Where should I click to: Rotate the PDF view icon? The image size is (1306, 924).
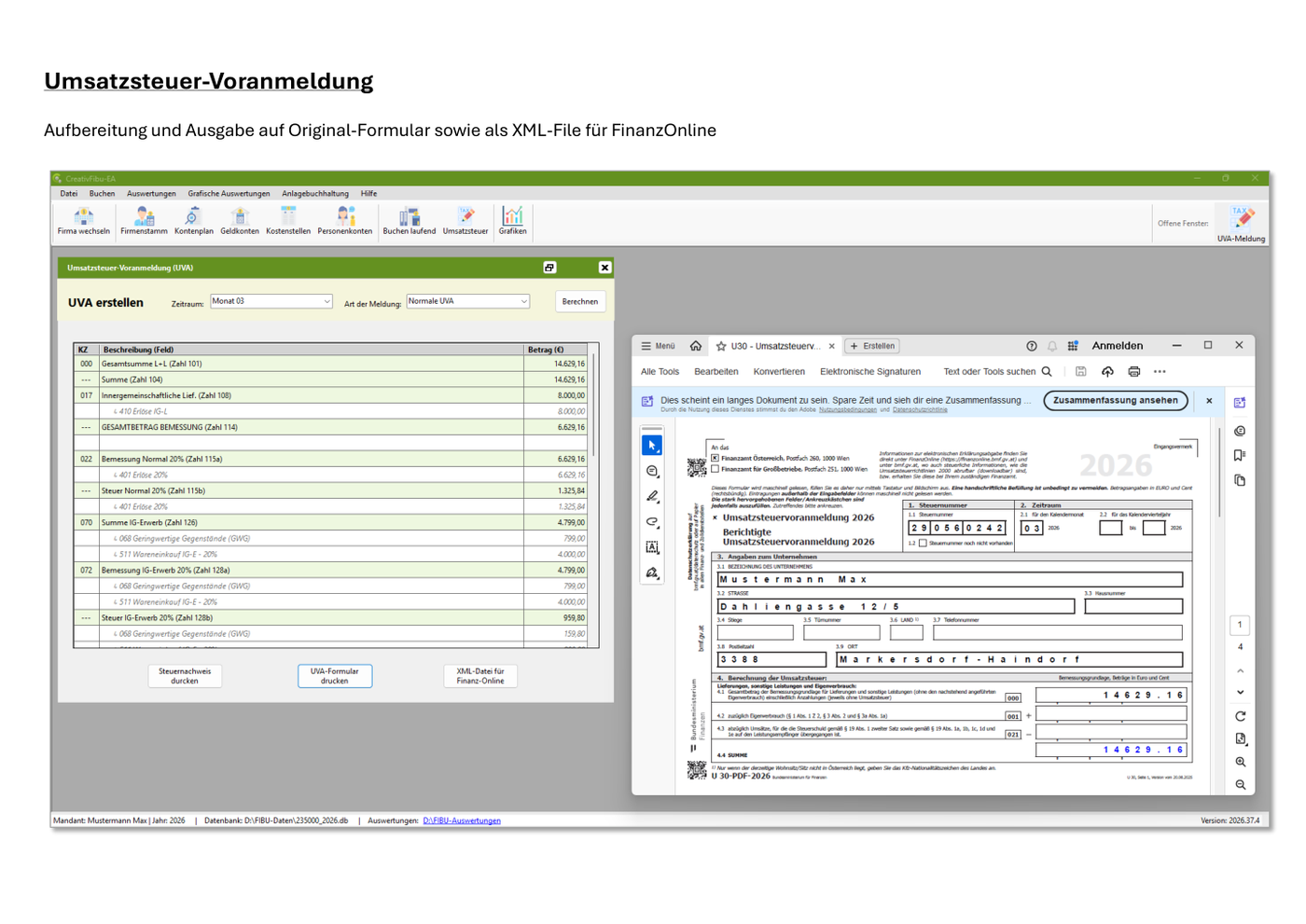pyautogui.click(x=1240, y=716)
